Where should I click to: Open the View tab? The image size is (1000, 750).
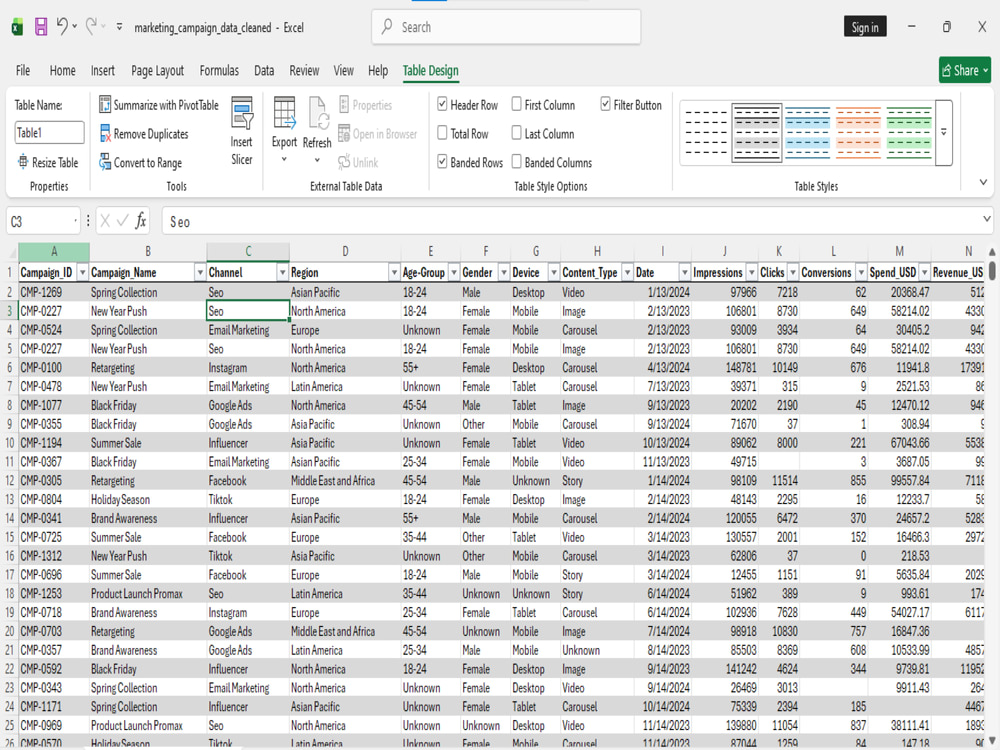coord(343,70)
